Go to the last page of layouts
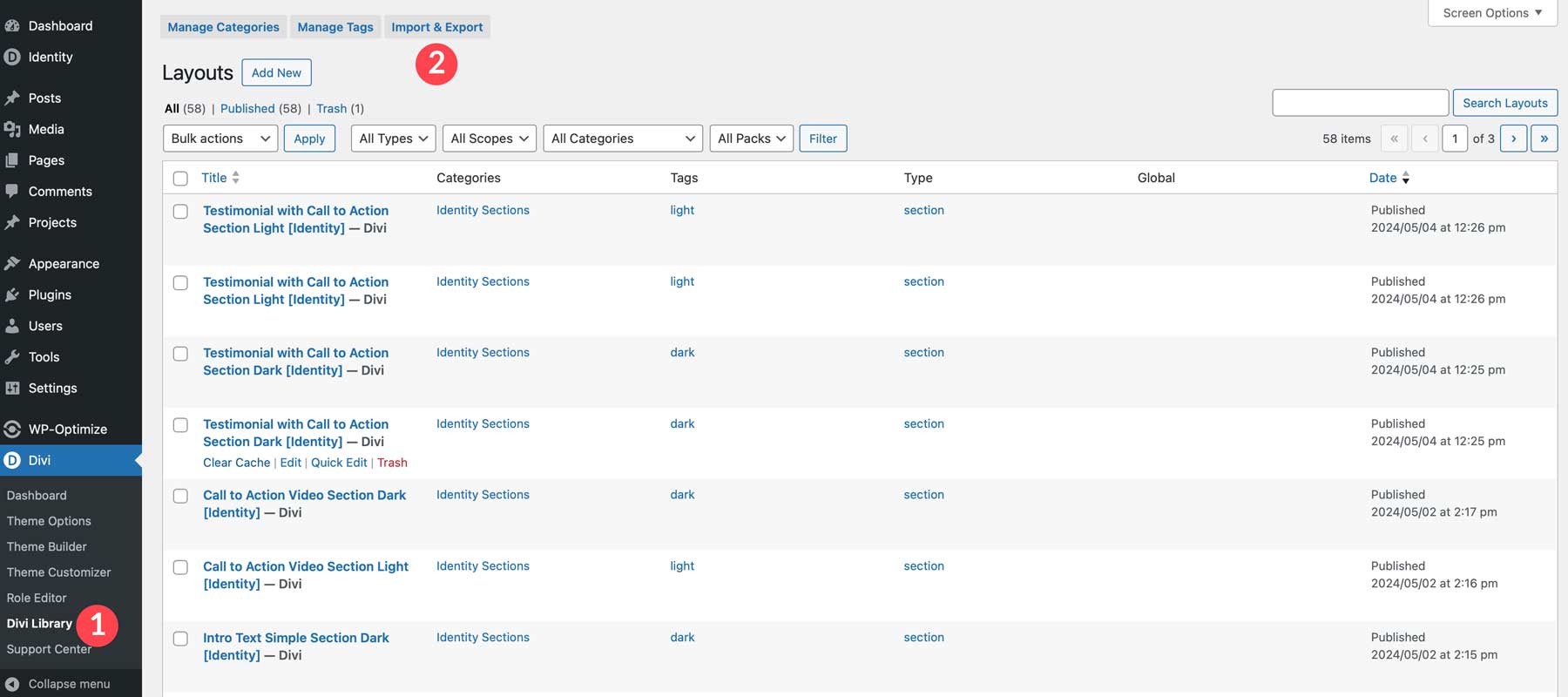Screen dimensions: 1568x697 (1544, 139)
